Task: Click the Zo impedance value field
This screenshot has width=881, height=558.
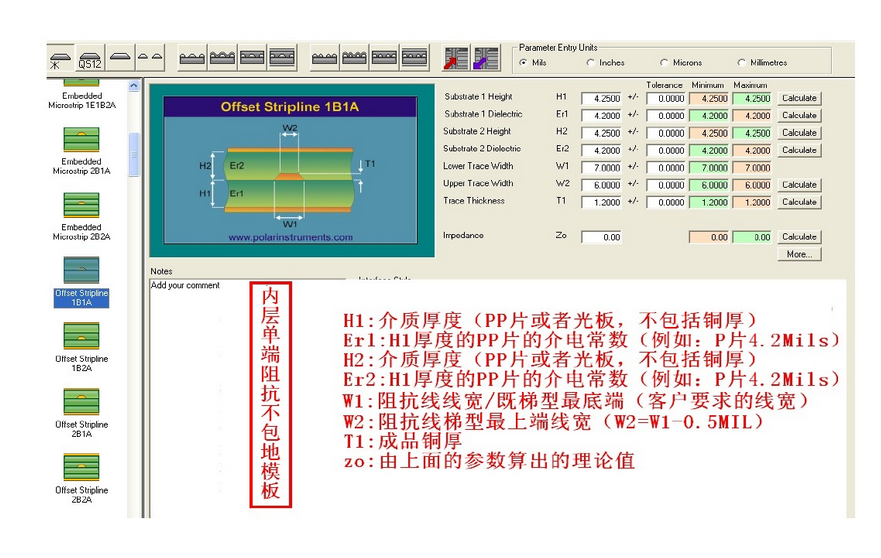Action: pos(601,237)
